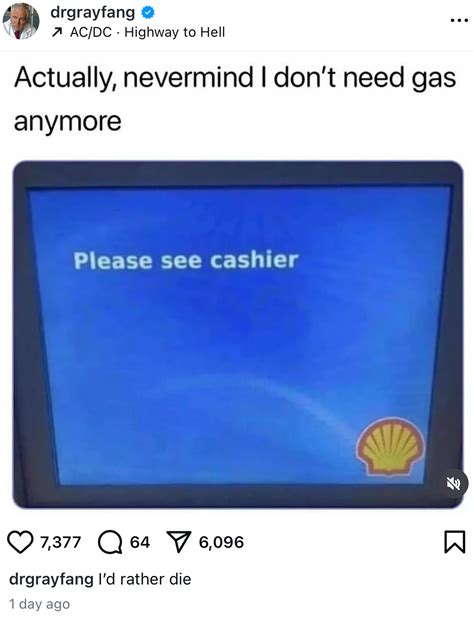Screen dimensions: 474x619
Task: View the 7,377 likes count
Action: coord(60,542)
